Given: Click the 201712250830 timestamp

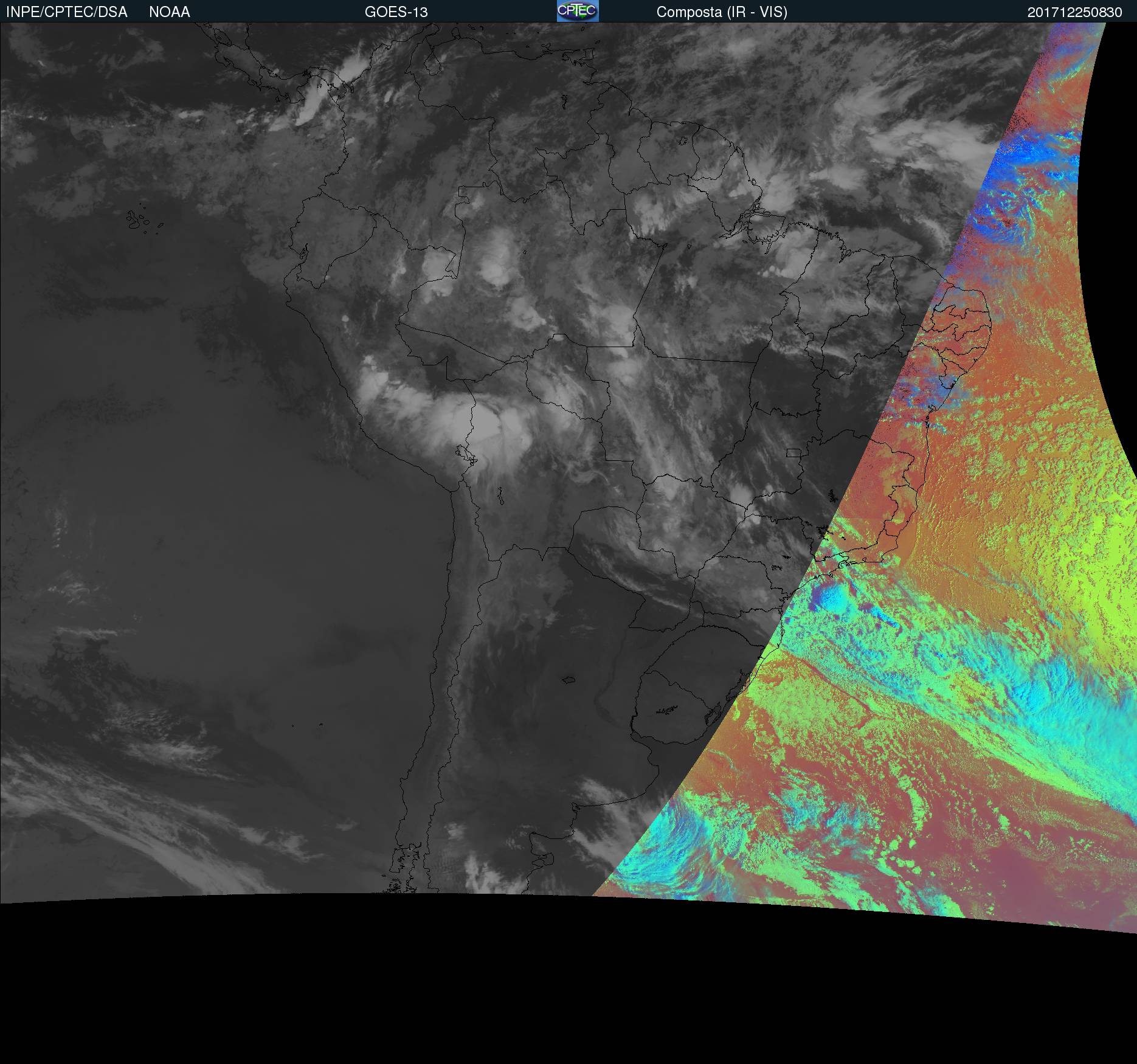Looking at the screenshot, I should click(x=1075, y=12).
